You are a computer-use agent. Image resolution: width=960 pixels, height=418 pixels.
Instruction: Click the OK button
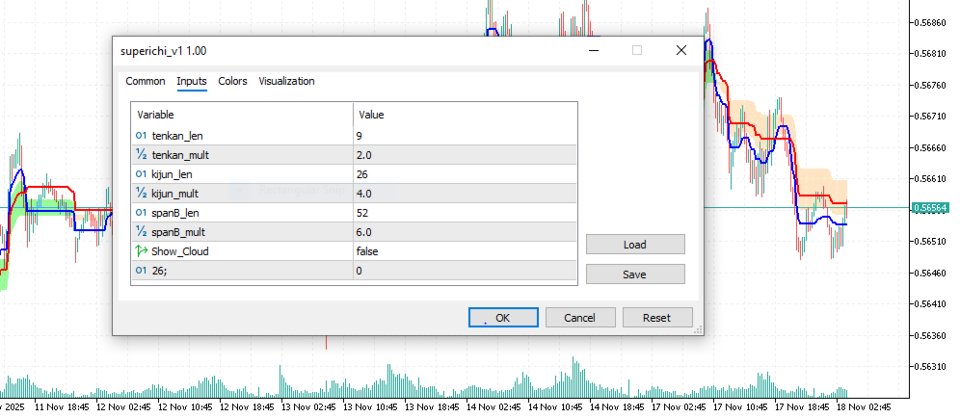(503, 318)
